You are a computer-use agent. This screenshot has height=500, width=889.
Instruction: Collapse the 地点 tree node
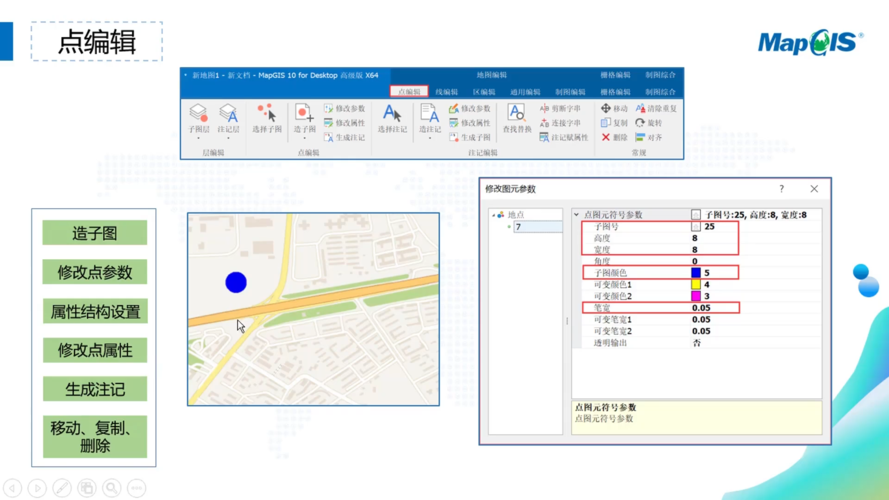point(493,215)
